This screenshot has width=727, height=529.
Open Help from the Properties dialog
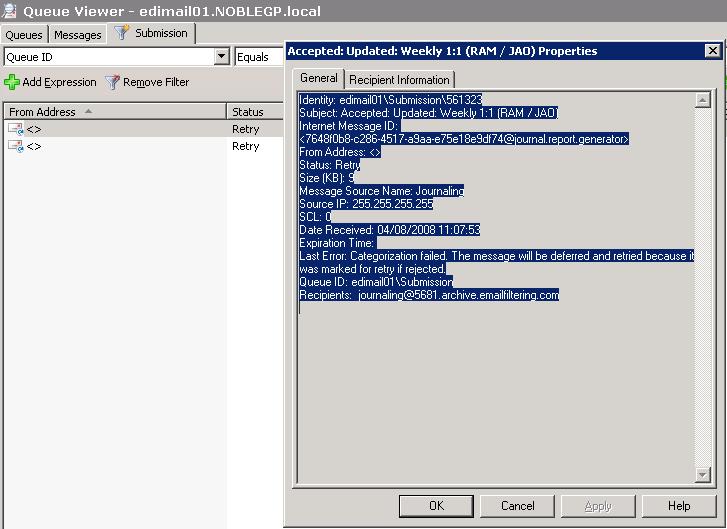coord(679,506)
